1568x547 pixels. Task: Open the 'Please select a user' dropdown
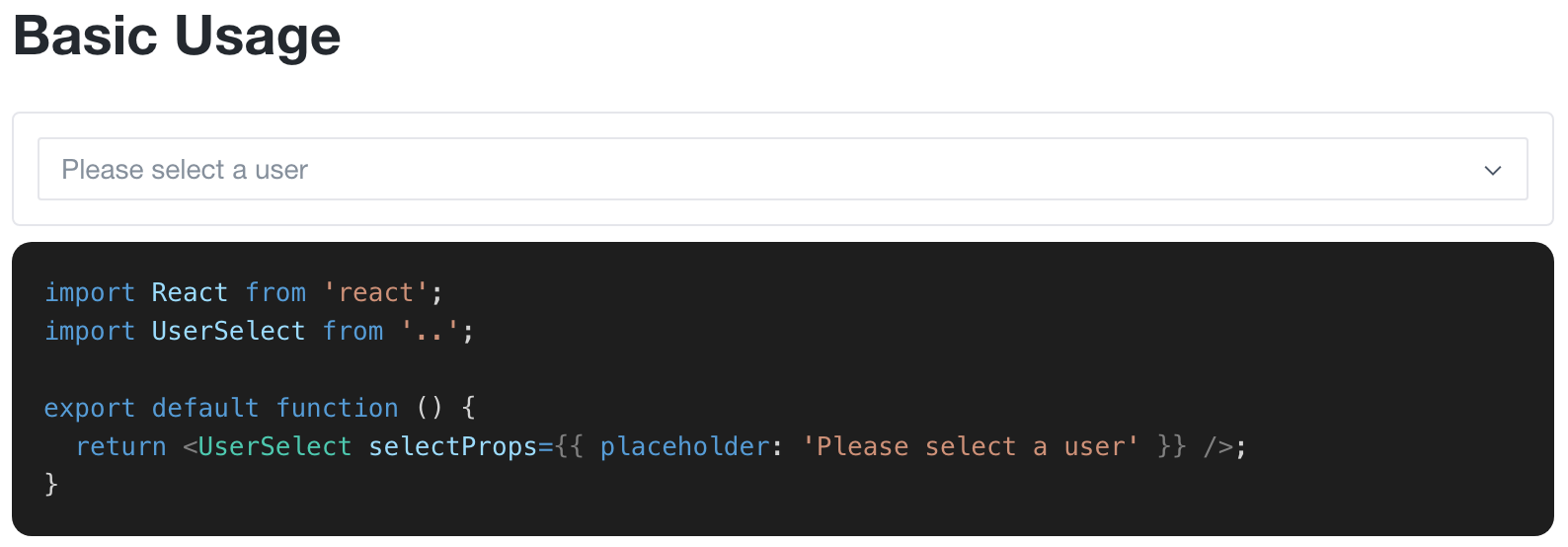click(x=782, y=170)
